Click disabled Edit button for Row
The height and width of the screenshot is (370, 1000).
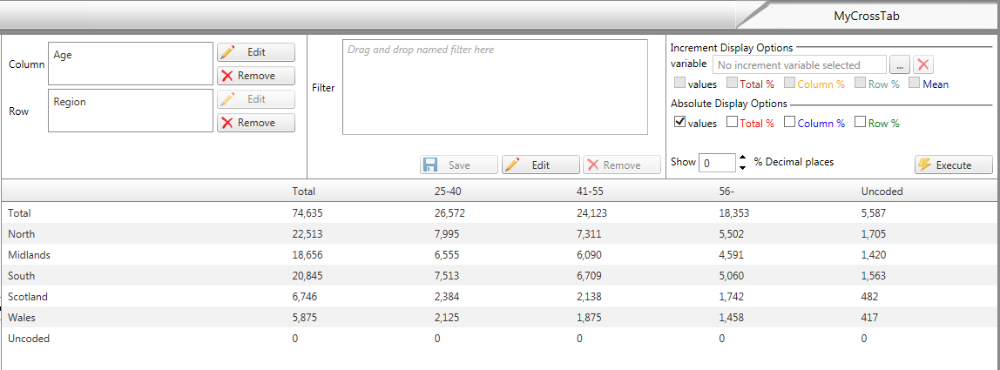(x=256, y=100)
